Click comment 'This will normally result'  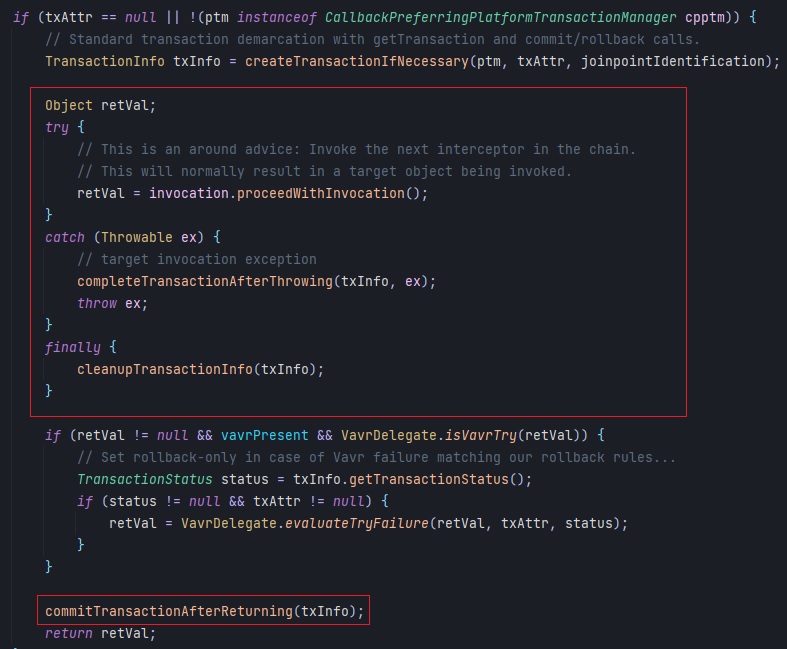(324, 171)
